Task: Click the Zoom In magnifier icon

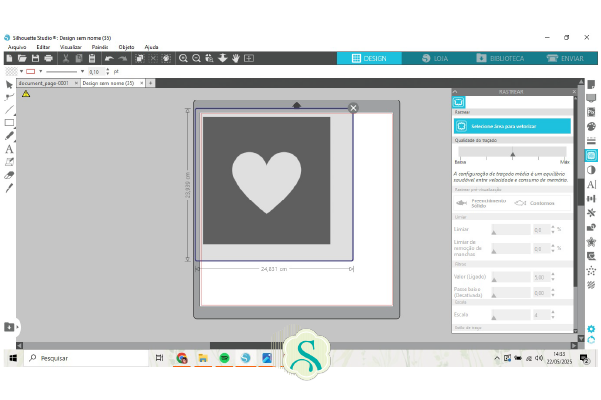Action: [x=183, y=58]
